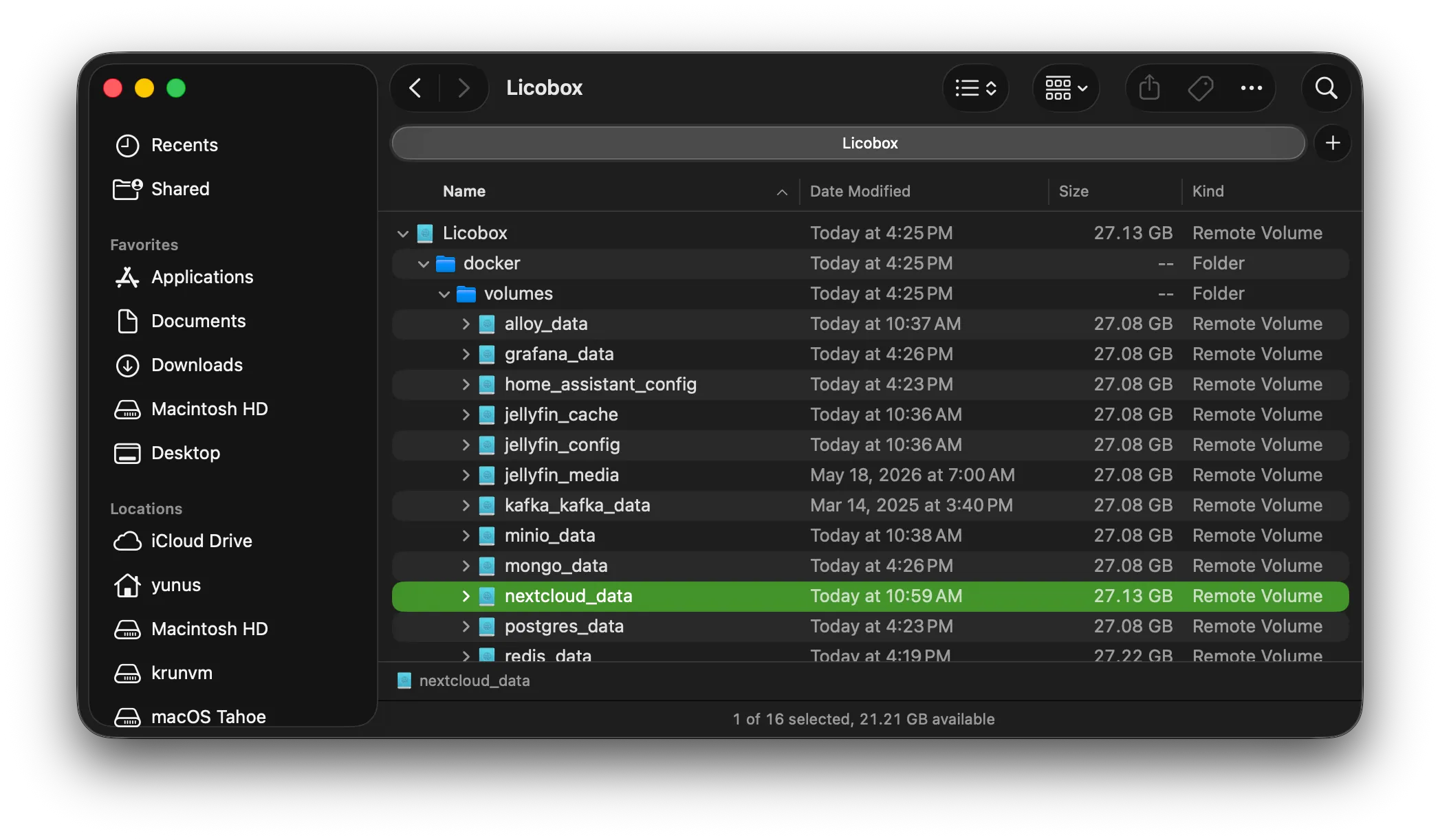Click the jellyfin_cache volume icon
1440x840 pixels.
pyautogui.click(x=487, y=415)
